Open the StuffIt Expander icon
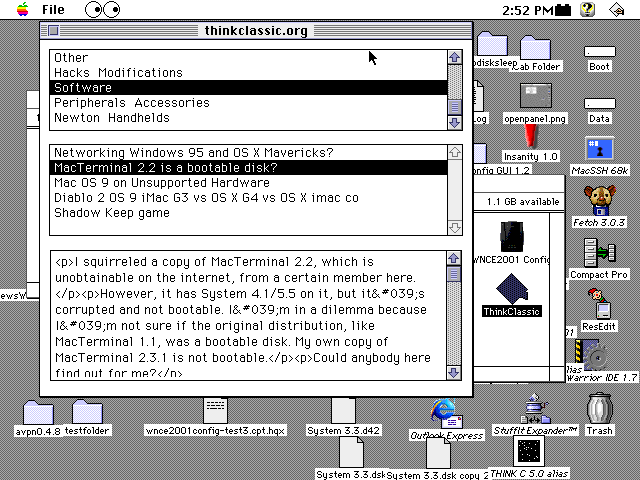The width and height of the screenshot is (640, 480). click(x=536, y=408)
